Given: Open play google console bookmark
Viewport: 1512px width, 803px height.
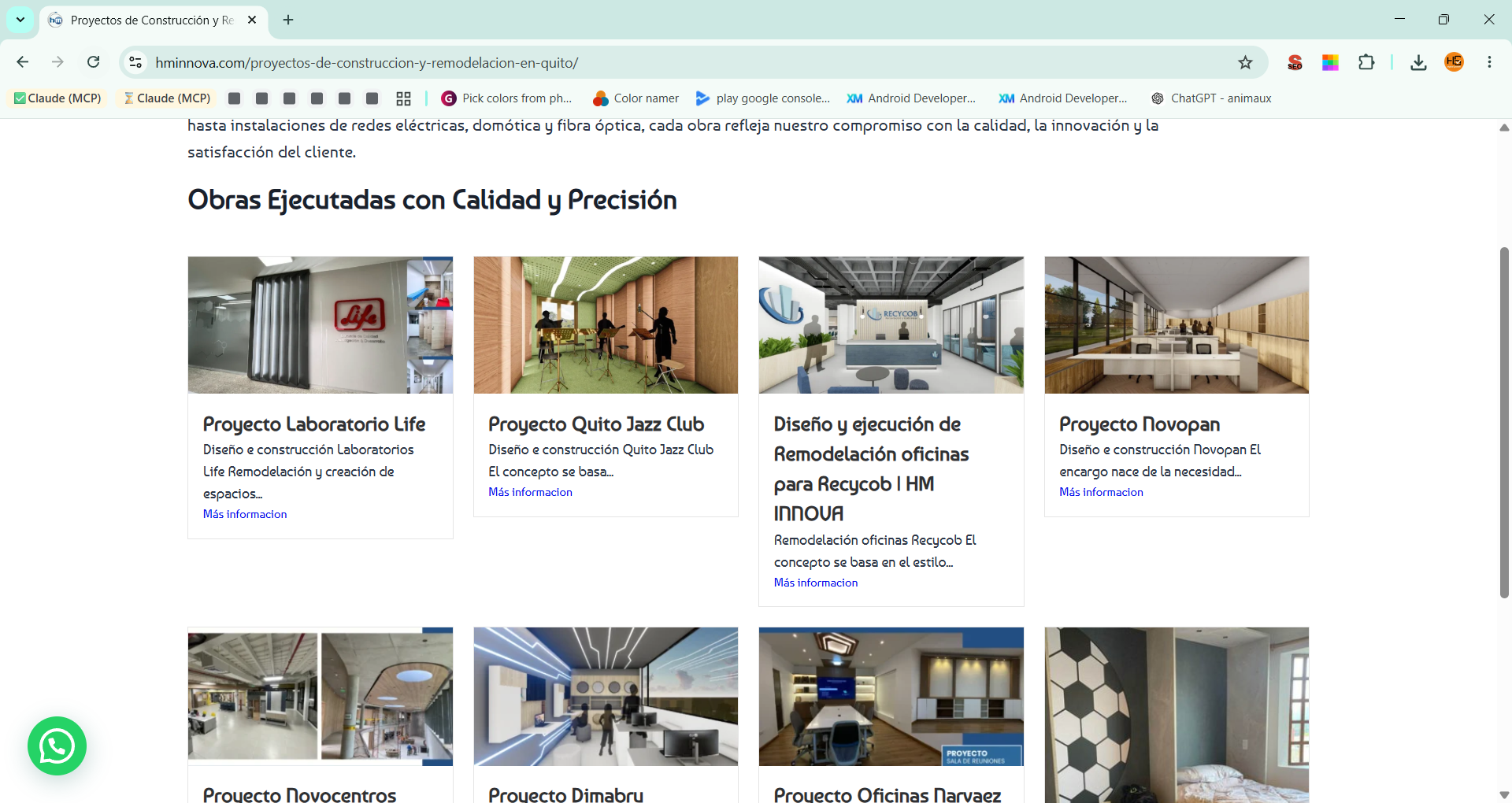Looking at the screenshot, I should pos(762,98).
